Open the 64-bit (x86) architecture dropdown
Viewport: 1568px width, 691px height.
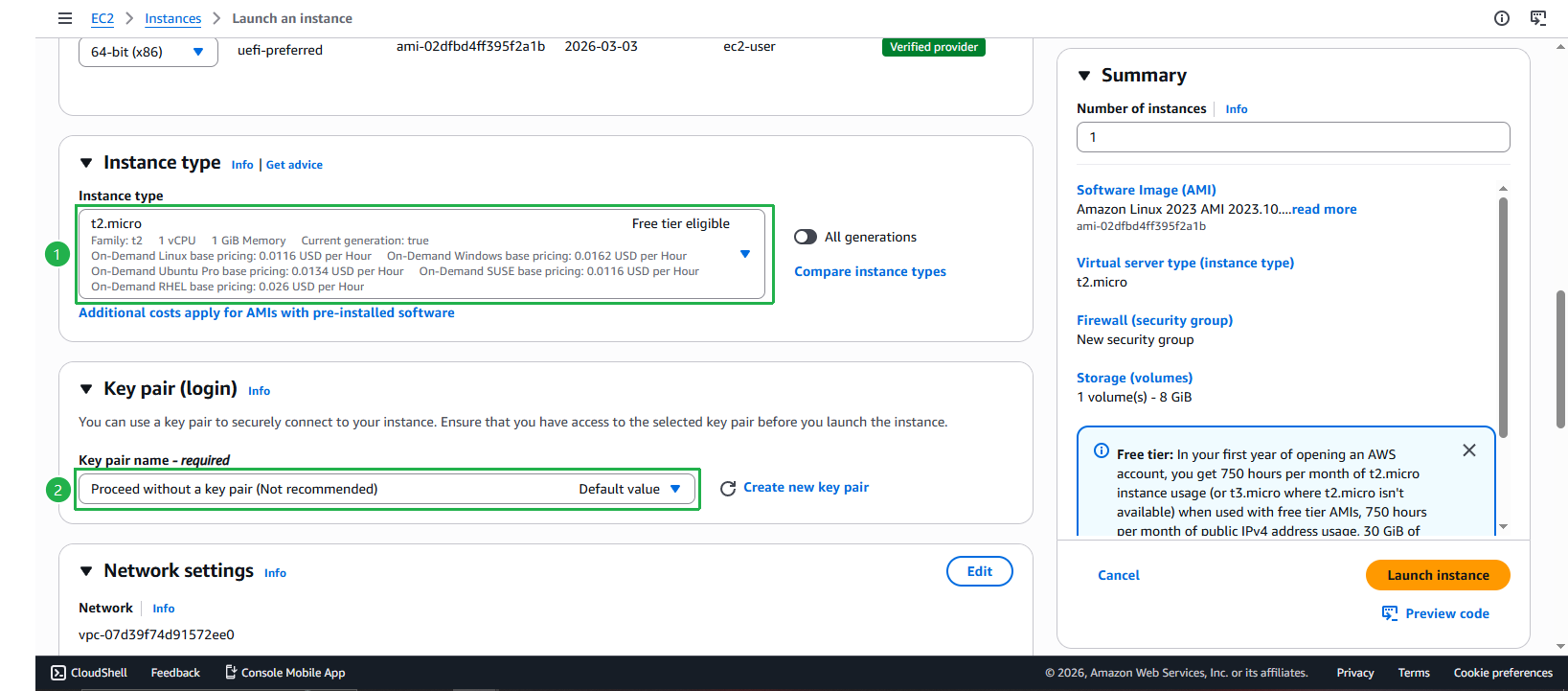148,52
